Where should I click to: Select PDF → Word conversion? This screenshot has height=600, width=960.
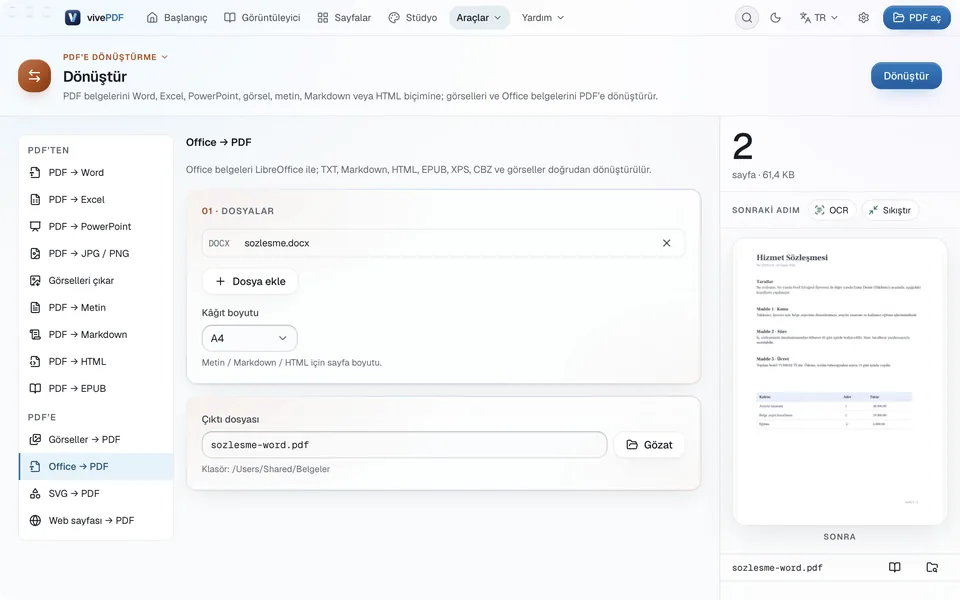point(96,173)
